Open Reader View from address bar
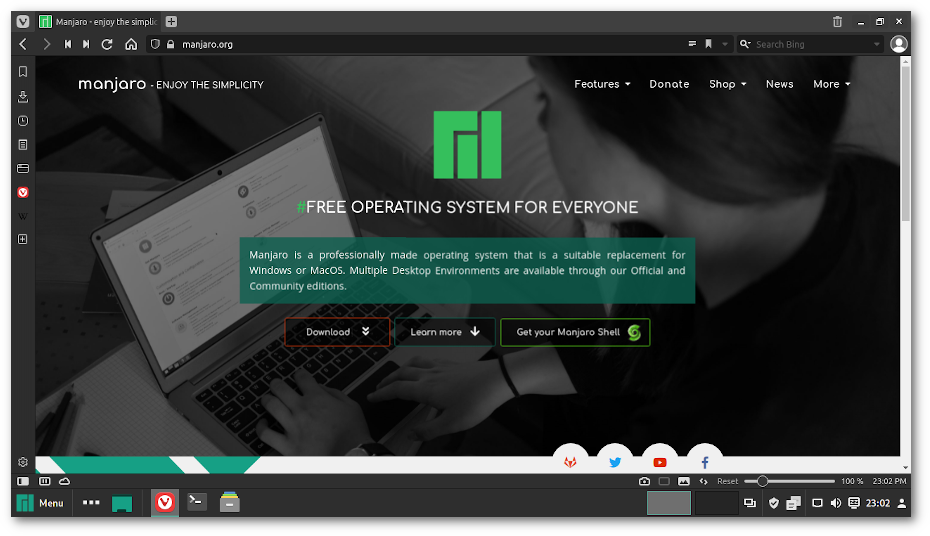This screenshot has width=930, height=536. pyautogui.click(x=692, y=44)
